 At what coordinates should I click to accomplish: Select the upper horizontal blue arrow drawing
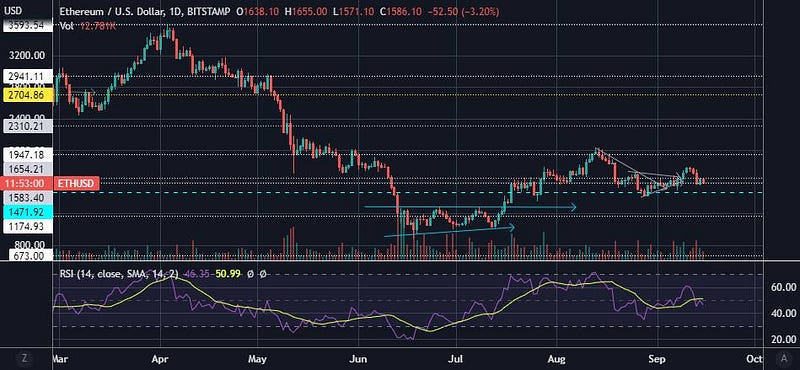click(470, 207)
